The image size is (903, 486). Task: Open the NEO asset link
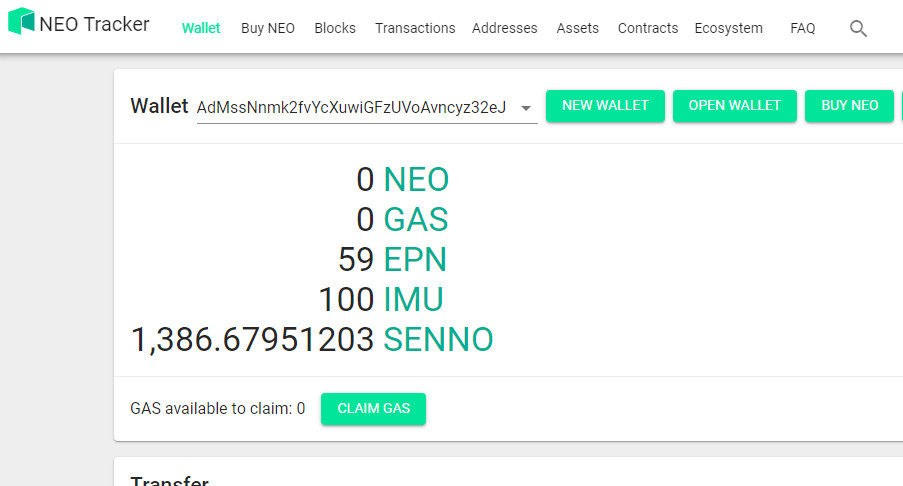(416, 180)
